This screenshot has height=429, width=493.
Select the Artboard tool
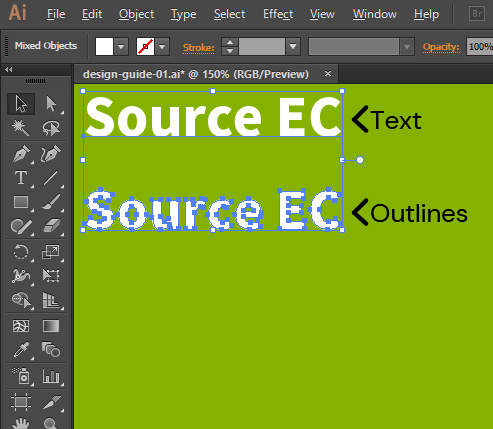click(x=21, y=402)
